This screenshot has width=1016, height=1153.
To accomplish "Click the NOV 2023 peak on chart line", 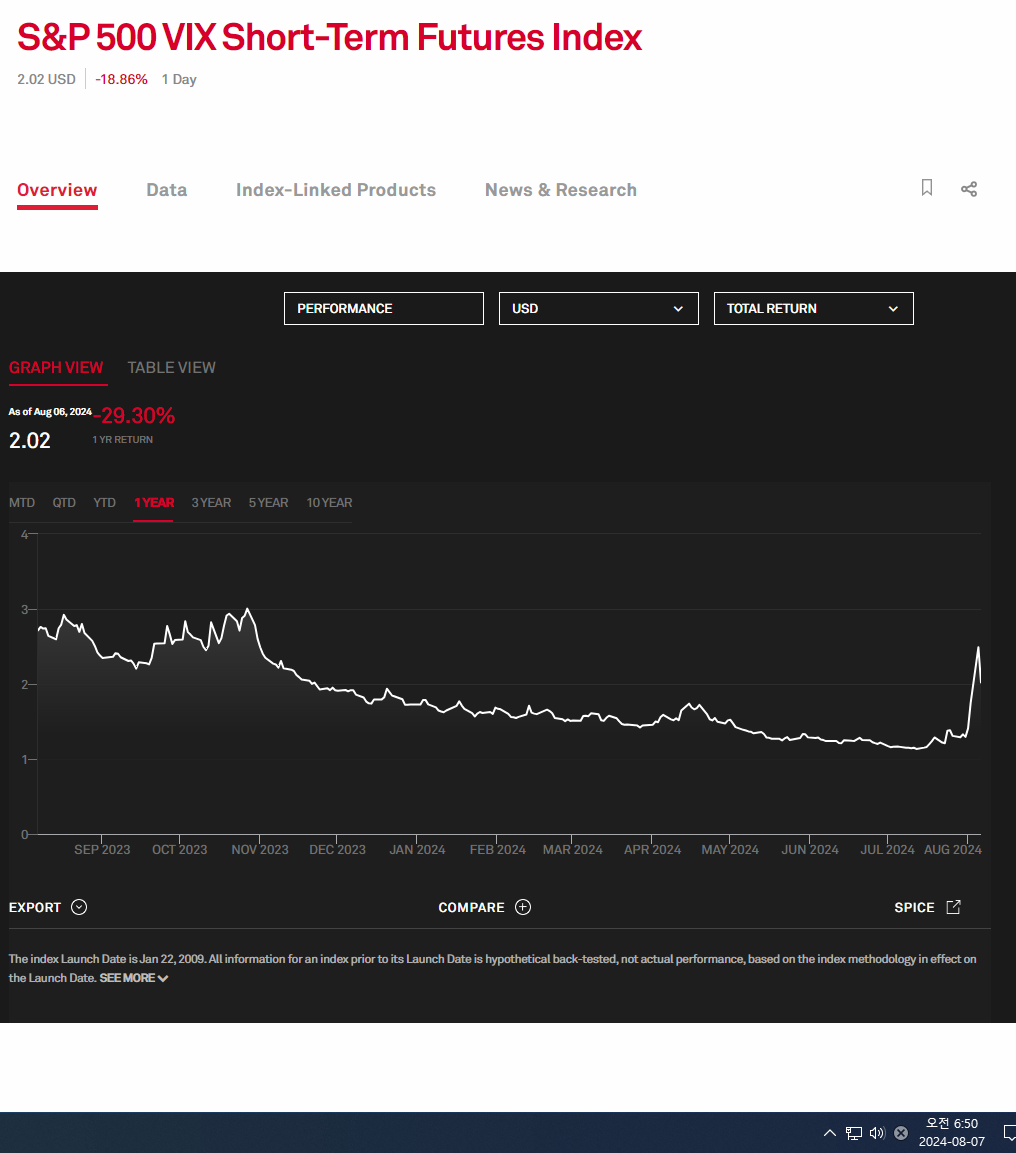I will click(x=248, y=609).
